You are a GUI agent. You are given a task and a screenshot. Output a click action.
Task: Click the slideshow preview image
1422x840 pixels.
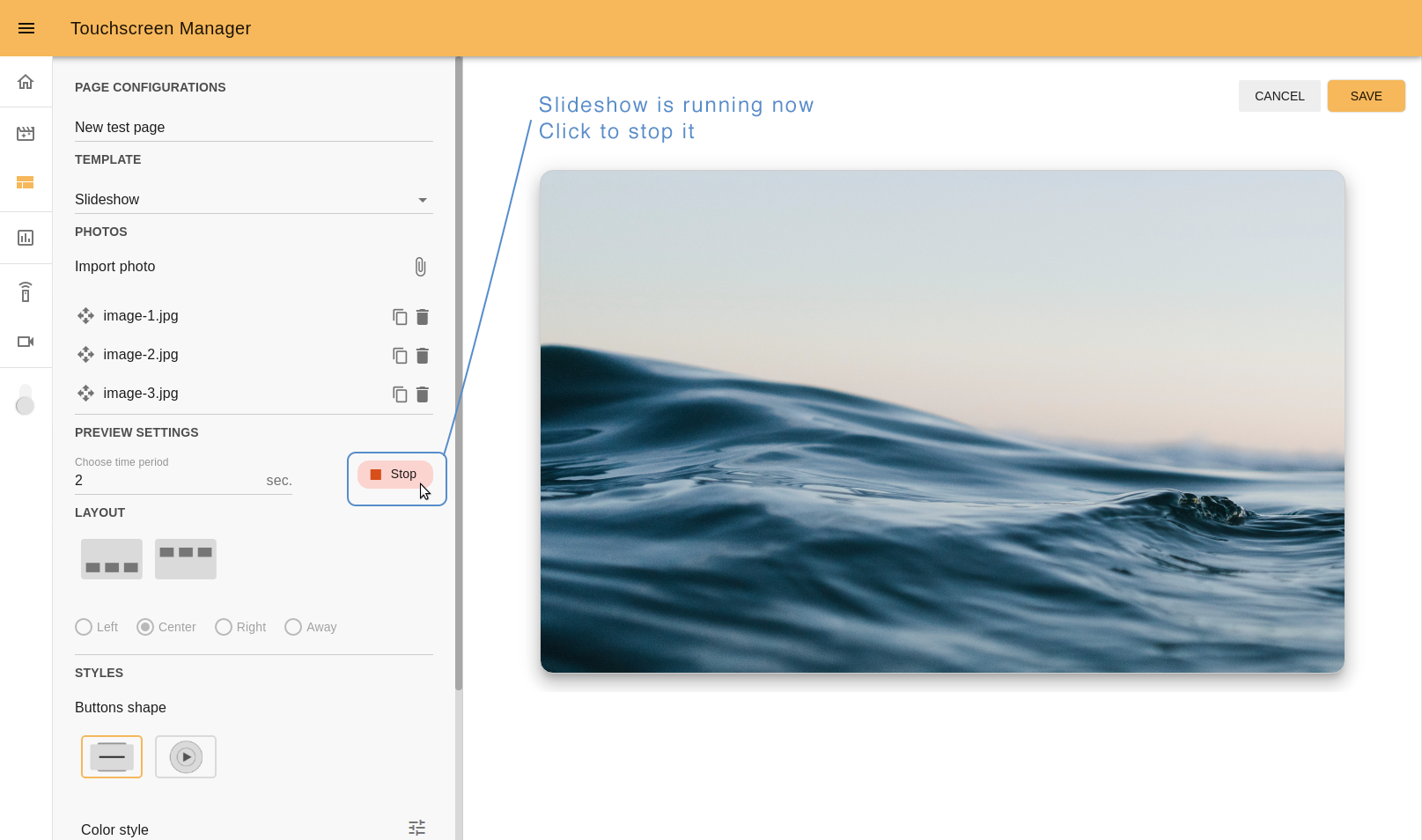tap(942, 422)
